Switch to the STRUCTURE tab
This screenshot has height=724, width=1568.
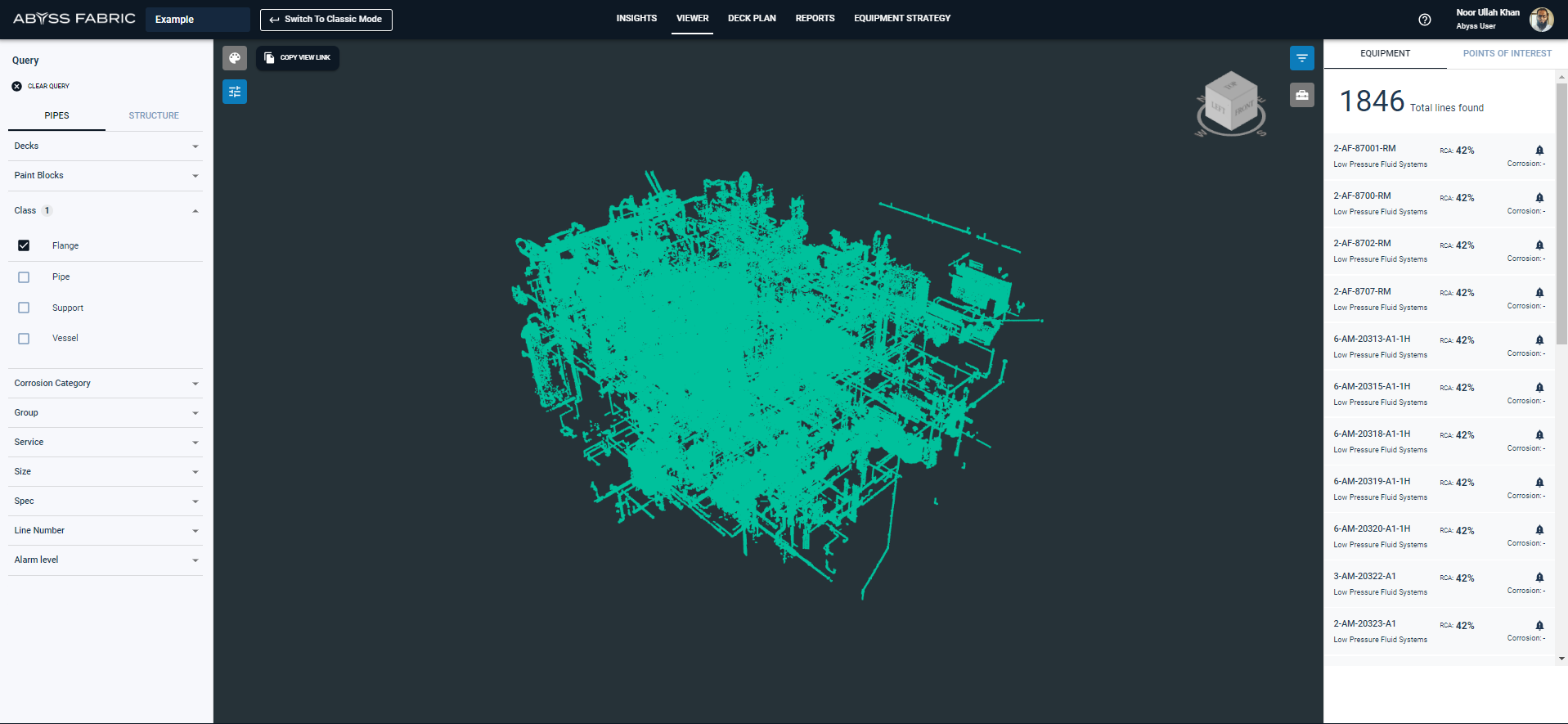point(154,115)
